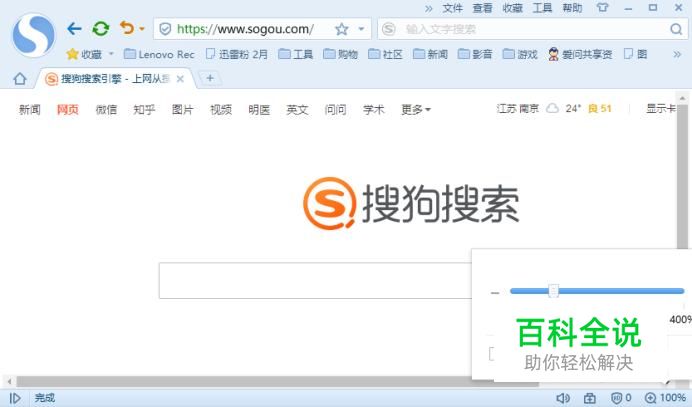Image resolution: width=692 pixels, height=407 pixels.
Task: Click the security shield in the address bar
Action: click(x=165, y=29)
